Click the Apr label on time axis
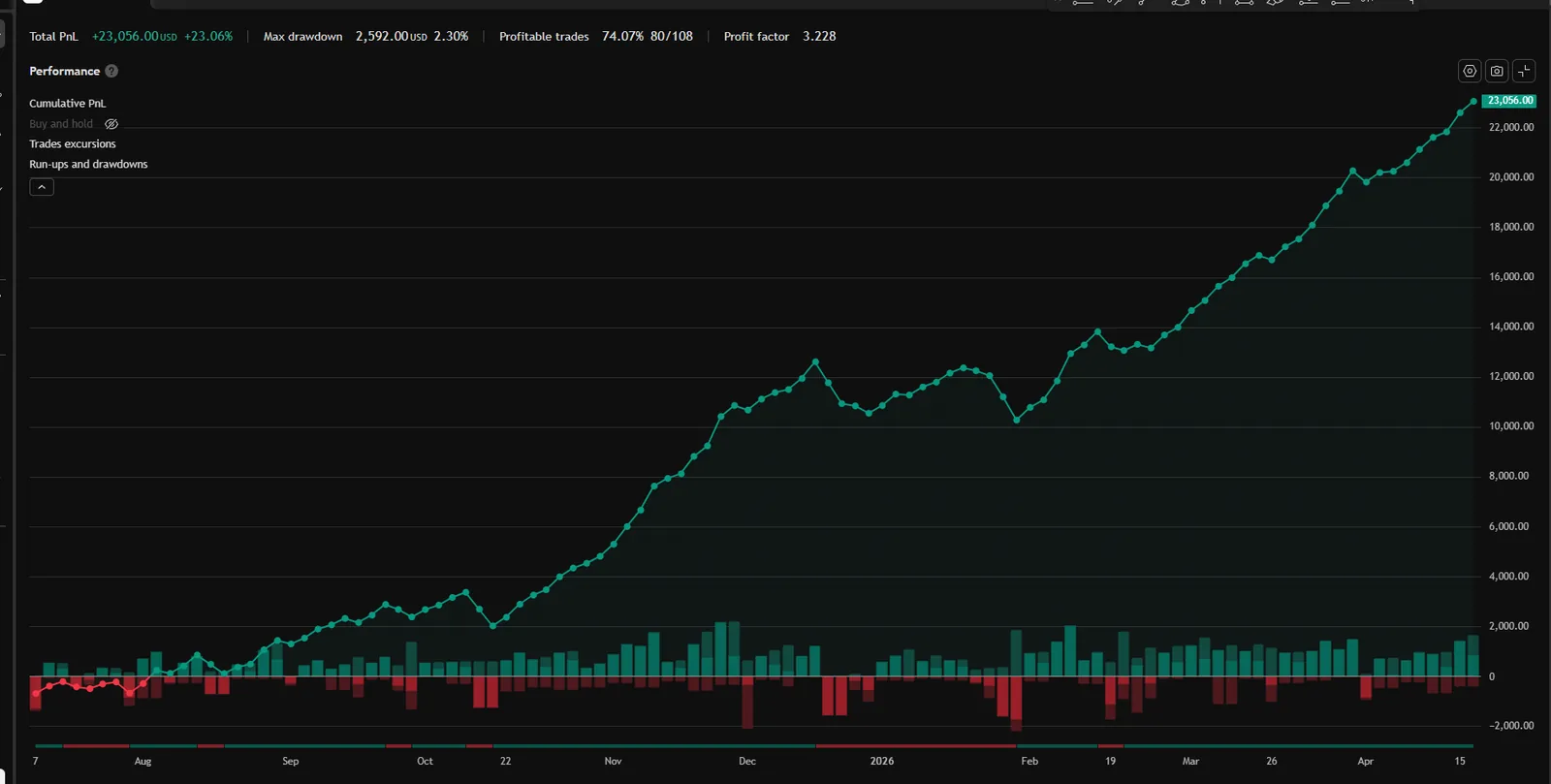This screenshot has width=1551, height=784. (x=1365, y=762)
